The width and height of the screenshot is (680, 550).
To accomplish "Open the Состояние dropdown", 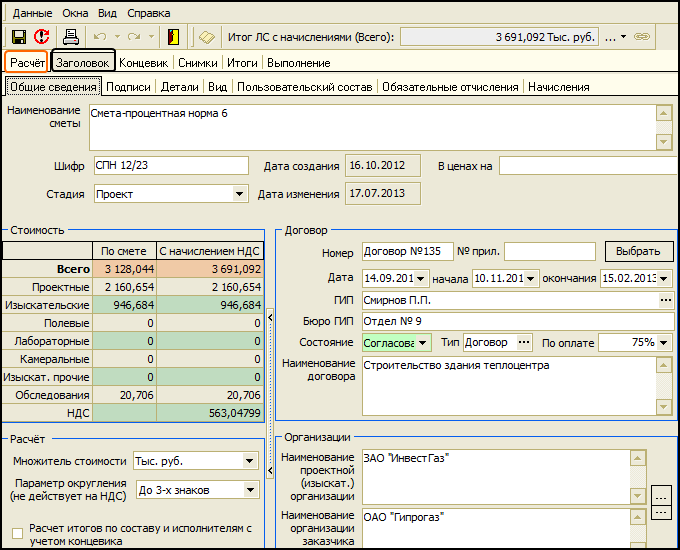I will [423, 342].
